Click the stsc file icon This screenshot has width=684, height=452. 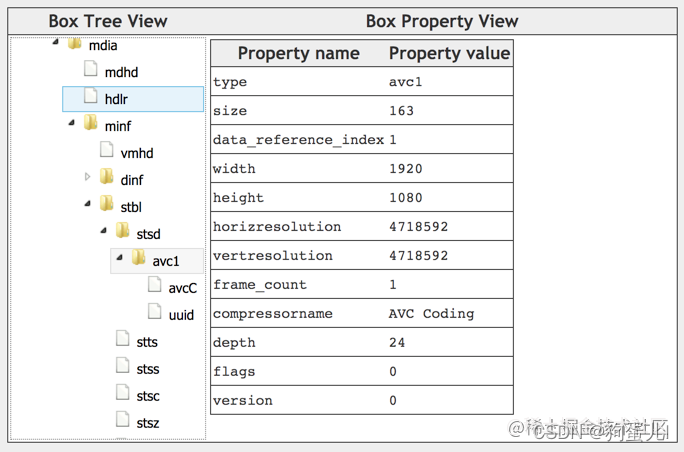click(123, 393)
